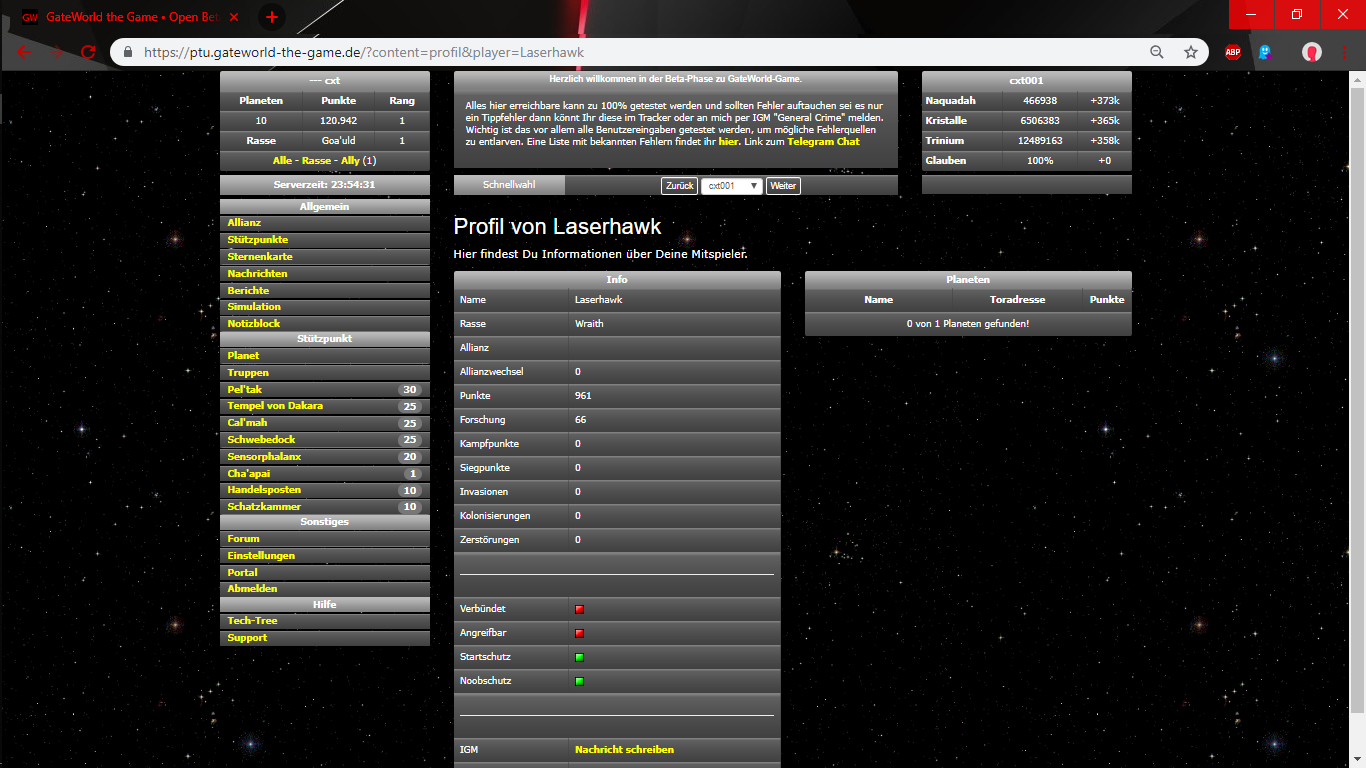Open Sternenkarte in the sidebar menu

260,257
